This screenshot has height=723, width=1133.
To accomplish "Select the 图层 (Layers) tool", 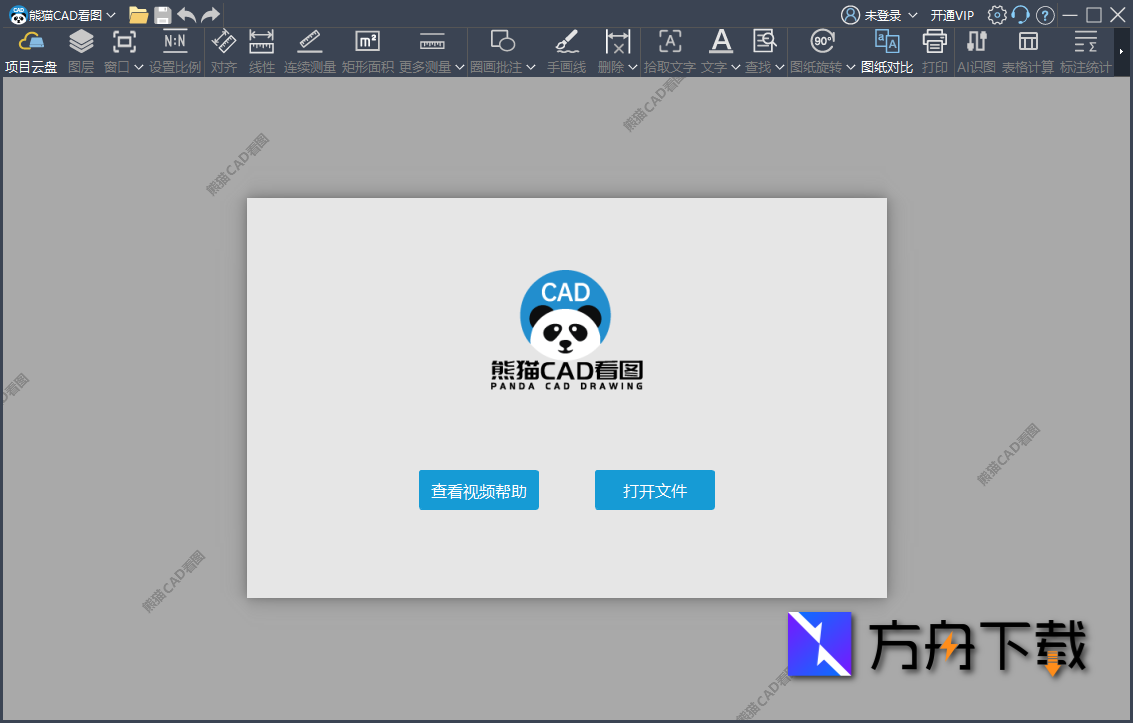I will pos(80,50).
